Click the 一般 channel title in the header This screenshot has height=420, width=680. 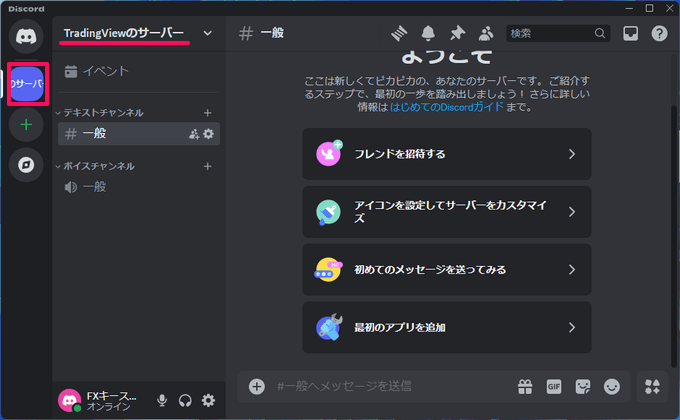point(272,33)
